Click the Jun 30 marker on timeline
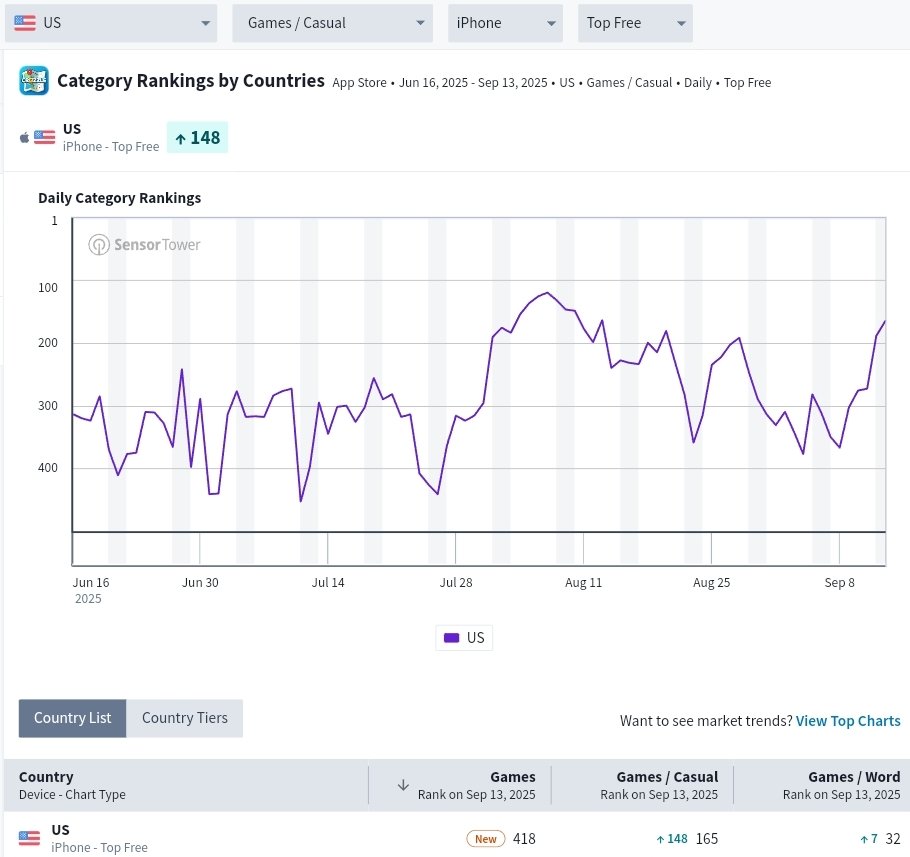Screen dimensions: 910x857 click(x=200, y=583)
